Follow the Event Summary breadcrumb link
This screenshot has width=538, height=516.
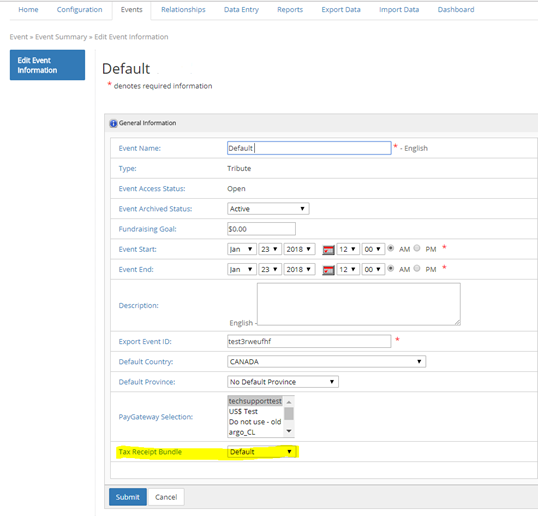coord(61,37)
